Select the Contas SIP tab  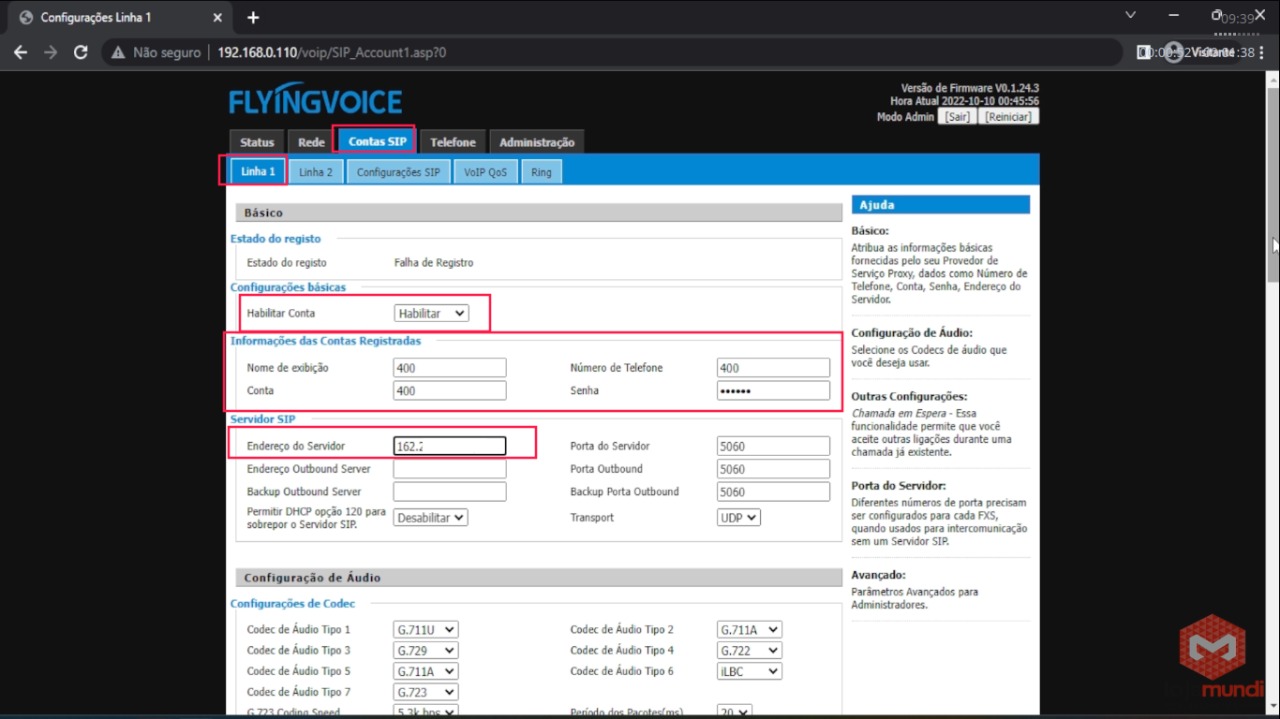click(377, 141)
